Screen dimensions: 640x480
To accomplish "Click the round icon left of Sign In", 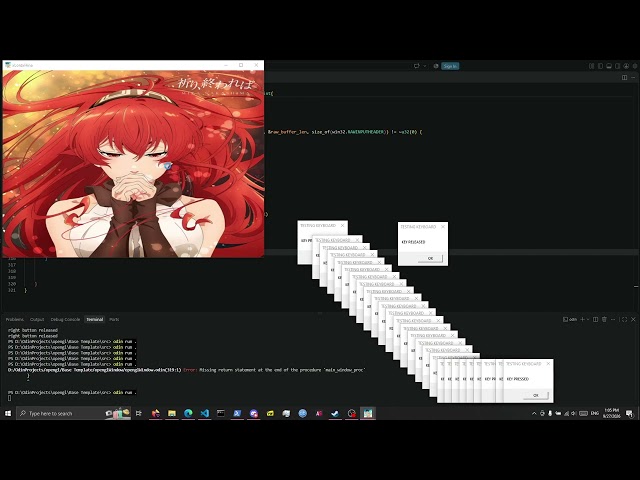I will pos(436,66).
